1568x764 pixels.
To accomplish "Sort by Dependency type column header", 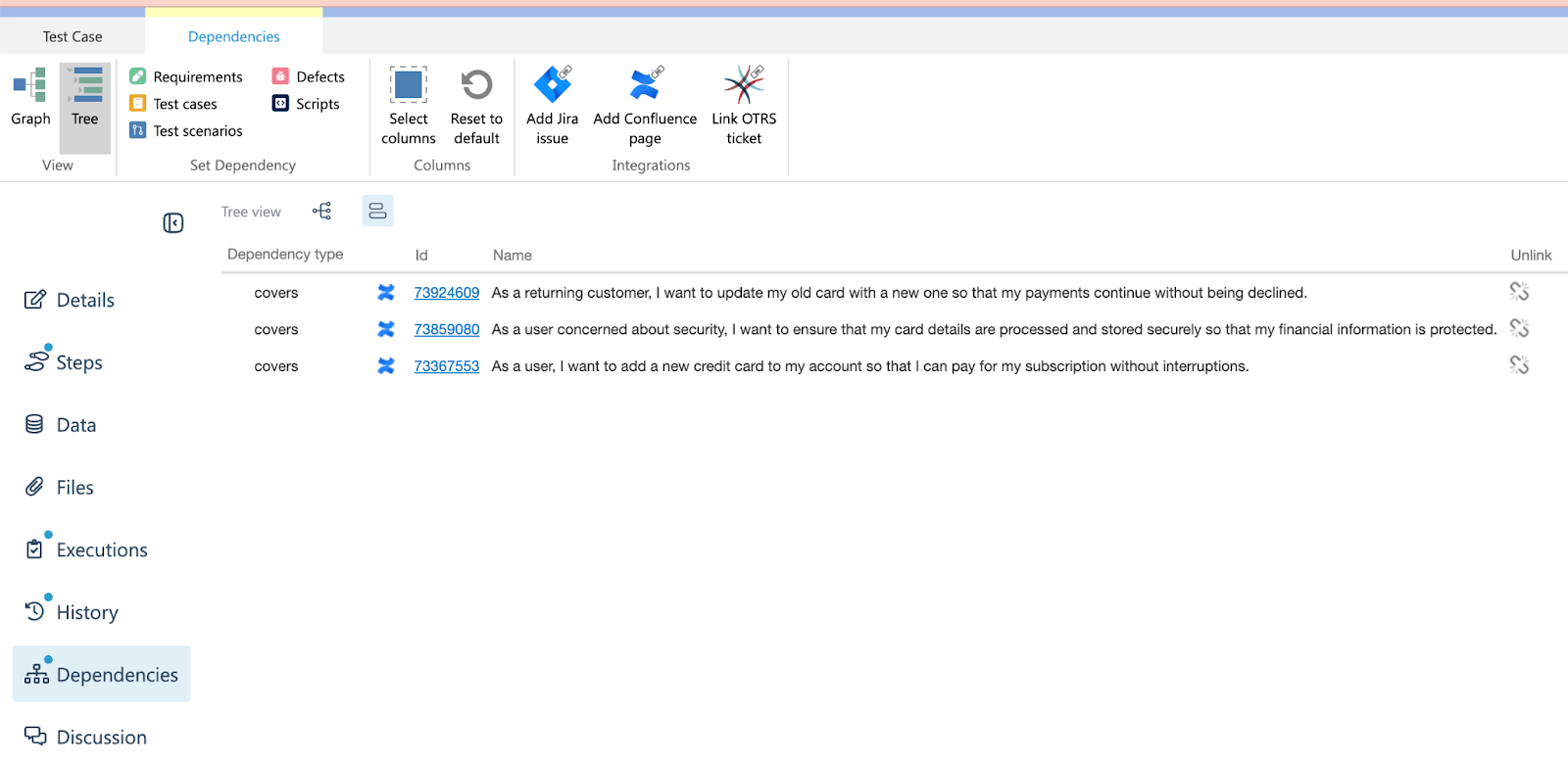I will click(285, 255).
